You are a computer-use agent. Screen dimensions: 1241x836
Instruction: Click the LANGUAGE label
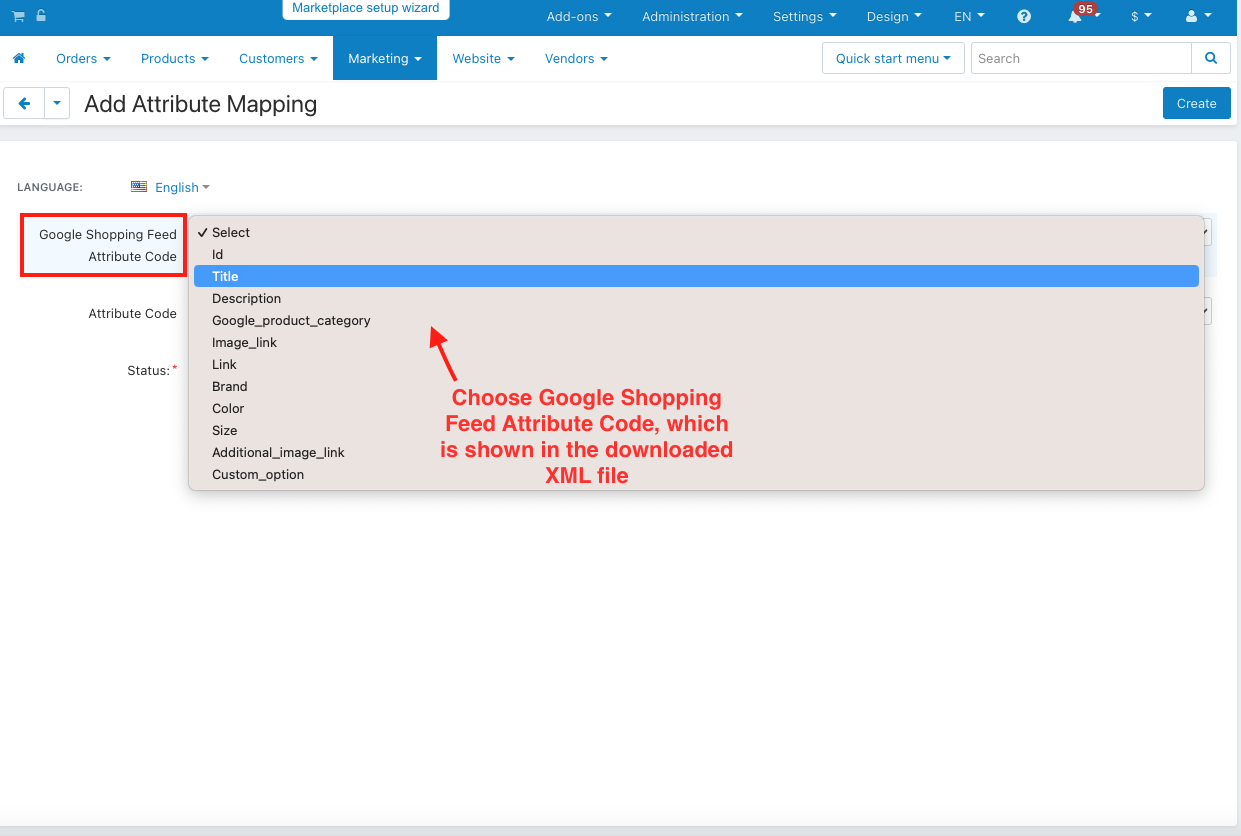(x=50, y=187)
